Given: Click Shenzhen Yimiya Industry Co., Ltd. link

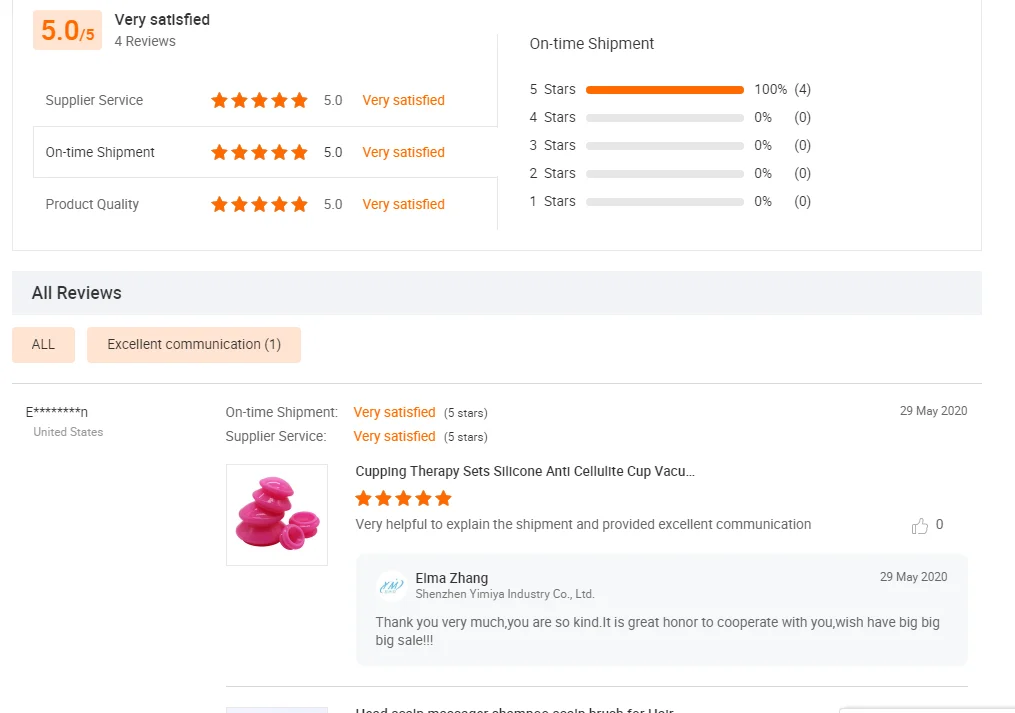Looking at the screenshot, I should point(505,594).
